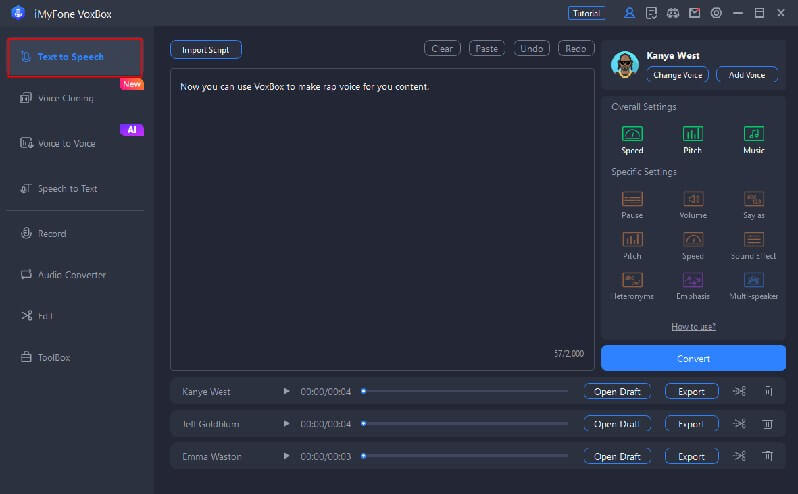Select the Say as option
Image resolution: width=798 pixels, height=494 pixels.
pos(754,205)
